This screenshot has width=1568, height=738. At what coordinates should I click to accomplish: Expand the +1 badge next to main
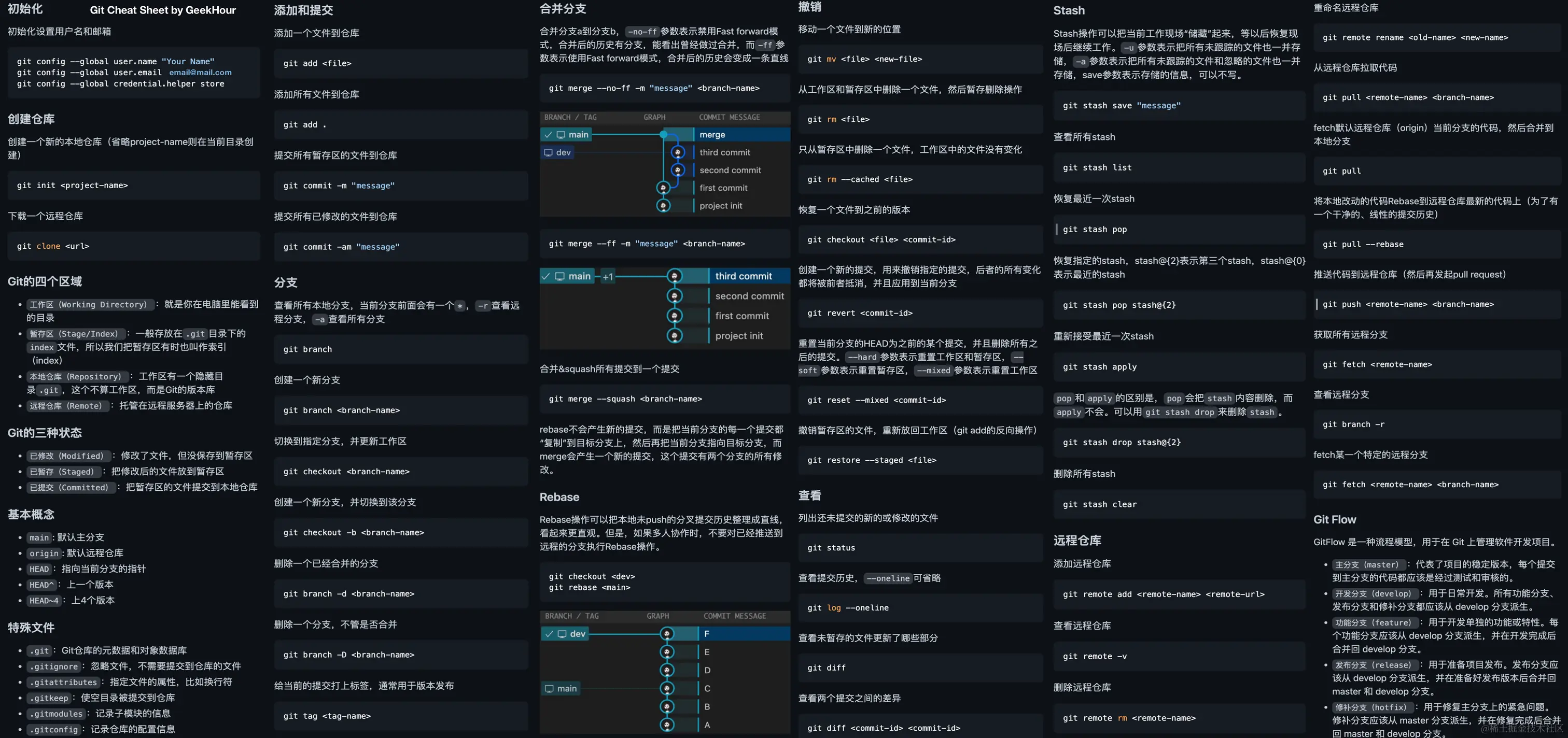pos(608,277)
